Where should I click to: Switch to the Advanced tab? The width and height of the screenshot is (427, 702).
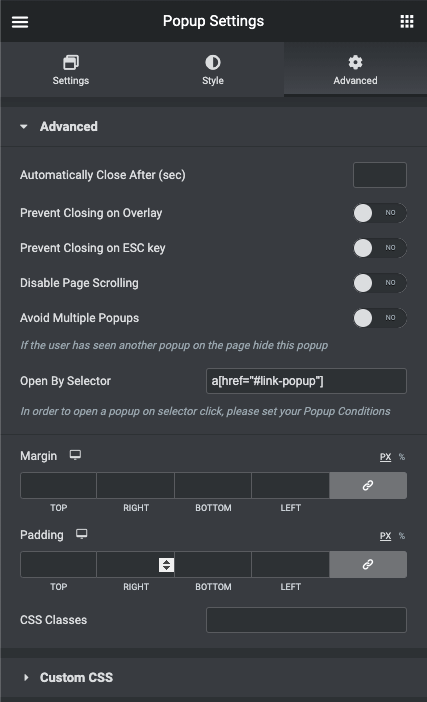[355, 70]
